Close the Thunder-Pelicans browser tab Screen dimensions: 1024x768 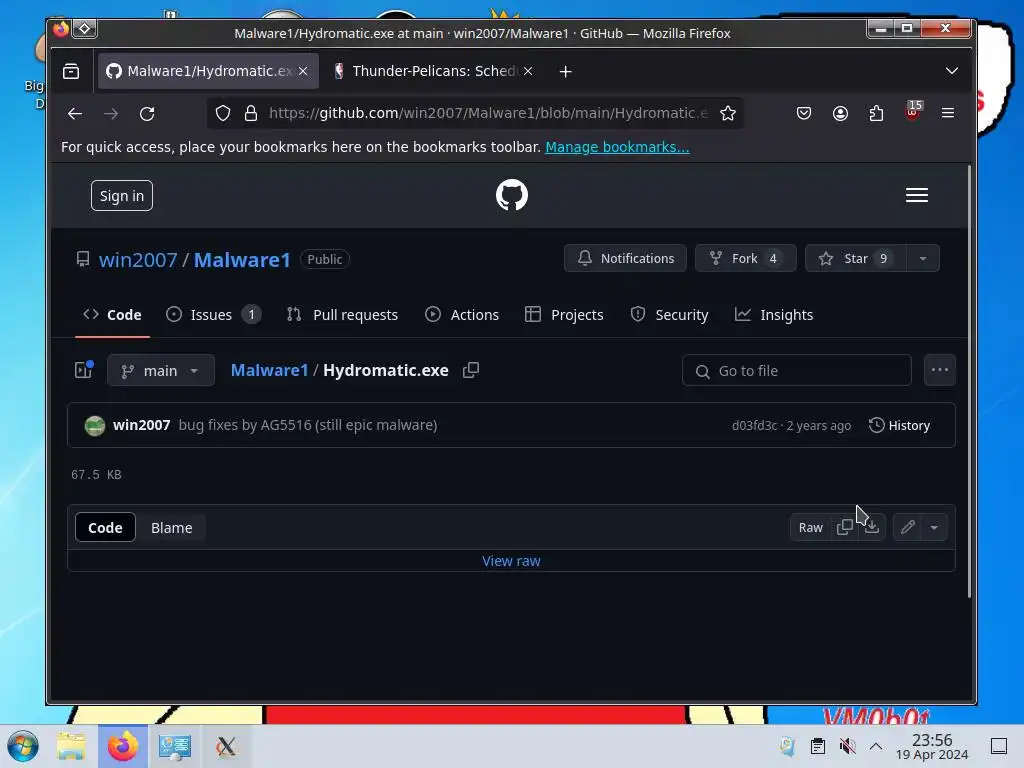[528, 71]
